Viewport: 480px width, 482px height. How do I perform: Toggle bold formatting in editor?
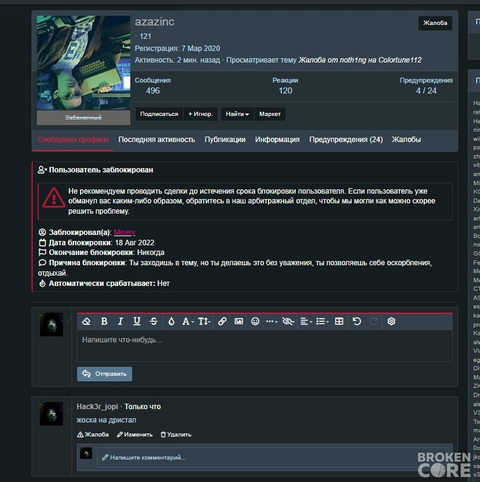(104, 321)
